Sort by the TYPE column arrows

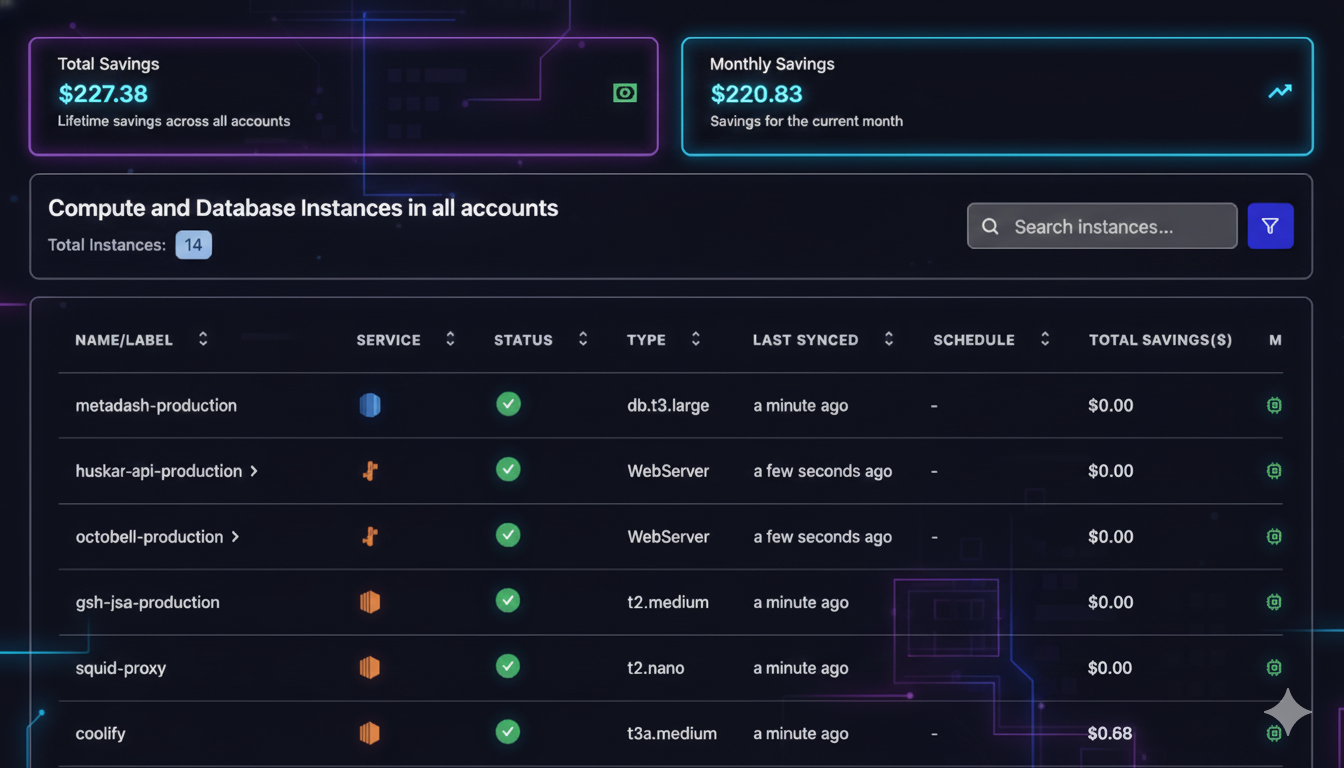coord(696,339)
